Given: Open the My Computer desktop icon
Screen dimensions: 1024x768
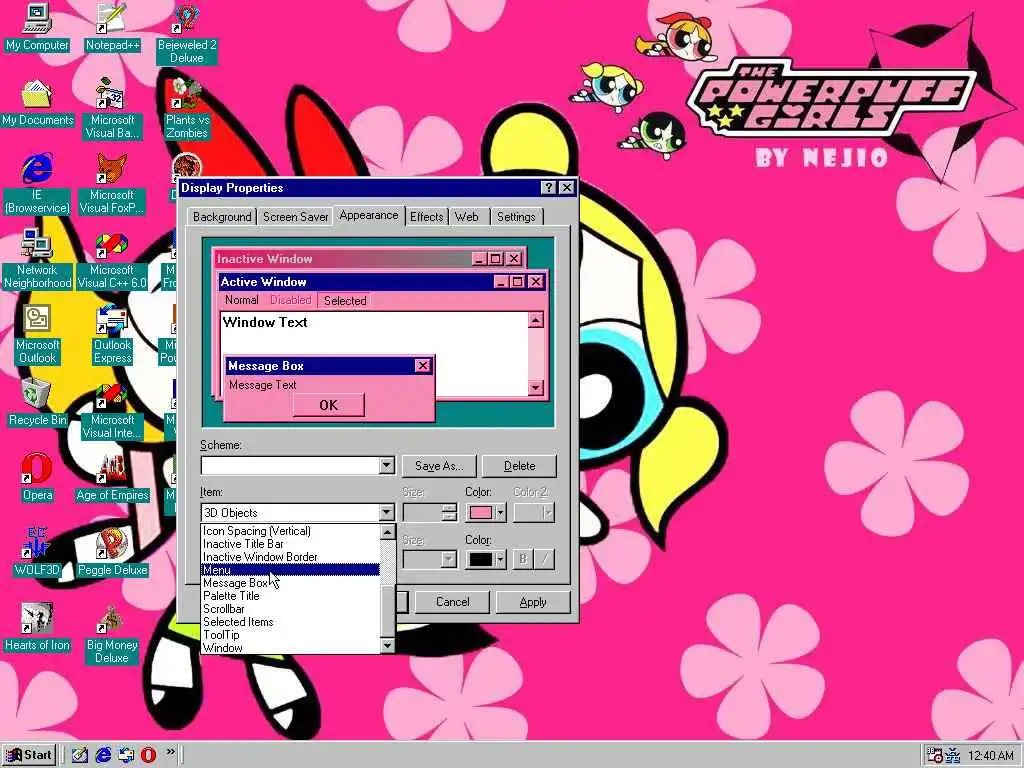Looking at the screenshot, I should coord(37,27).
